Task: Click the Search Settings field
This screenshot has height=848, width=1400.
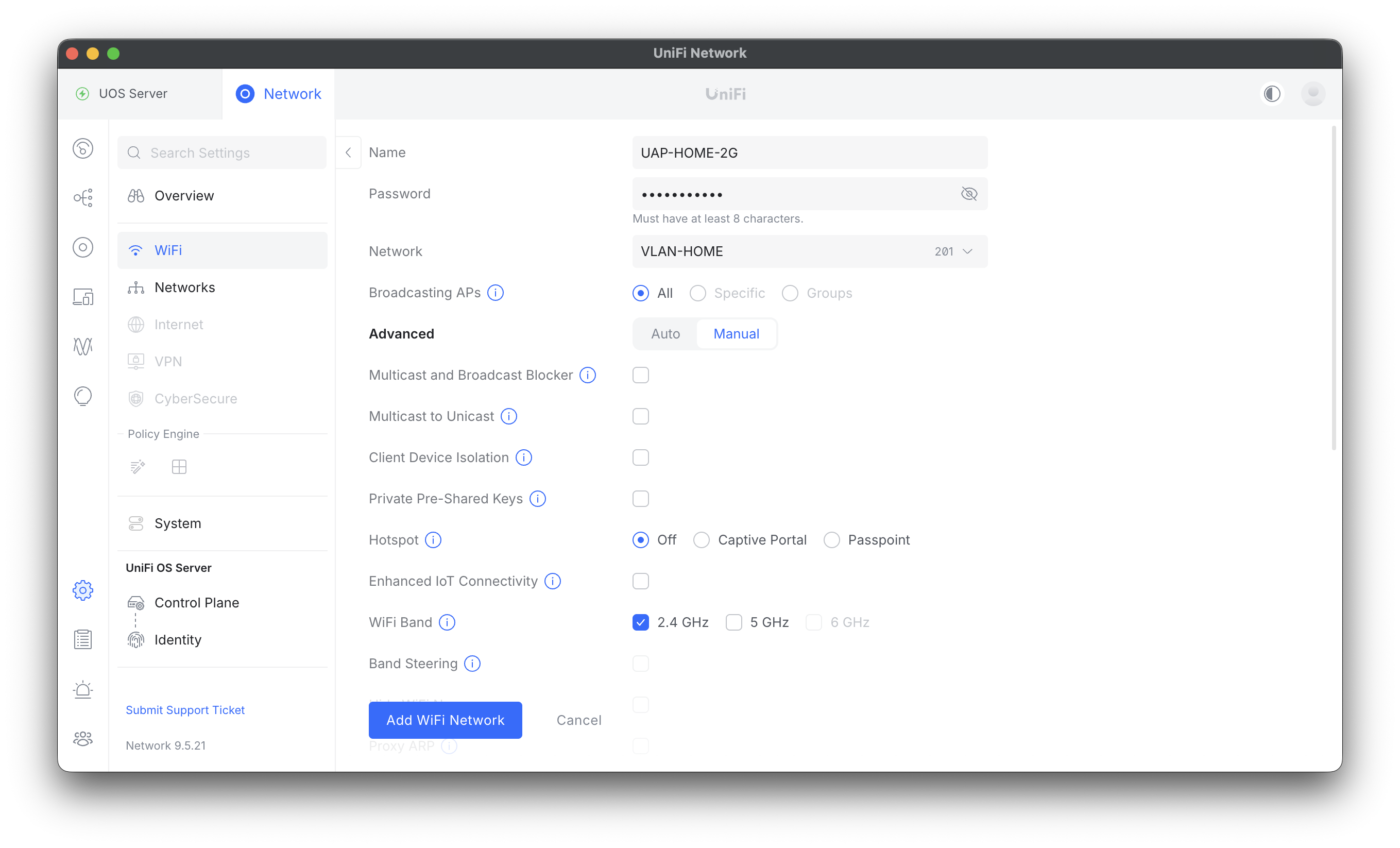Action: pyautogui.click(x=221, y=153)
